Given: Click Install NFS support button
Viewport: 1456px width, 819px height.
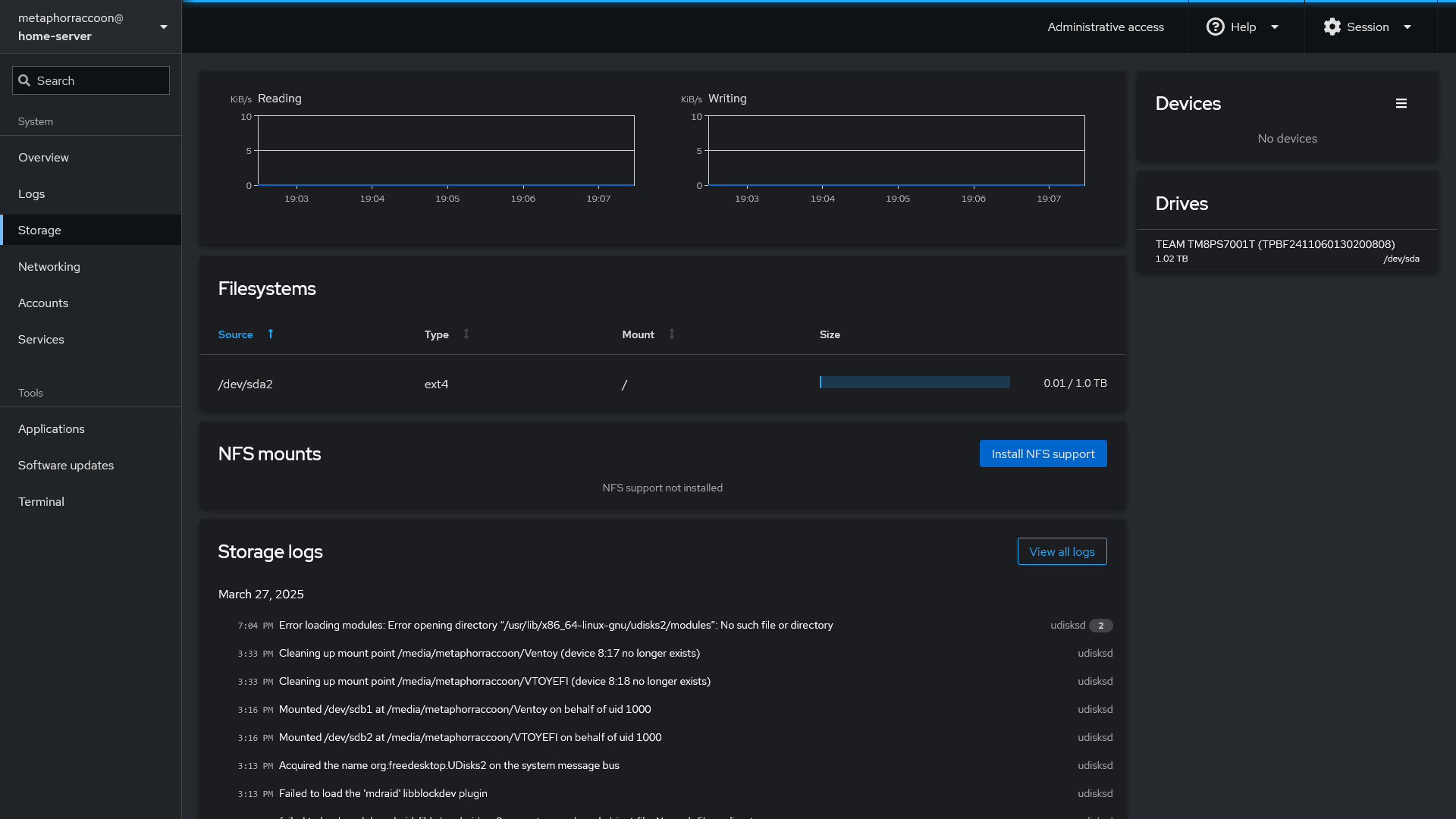Looking at the screenshot, I should click(x=1043, y=453).
